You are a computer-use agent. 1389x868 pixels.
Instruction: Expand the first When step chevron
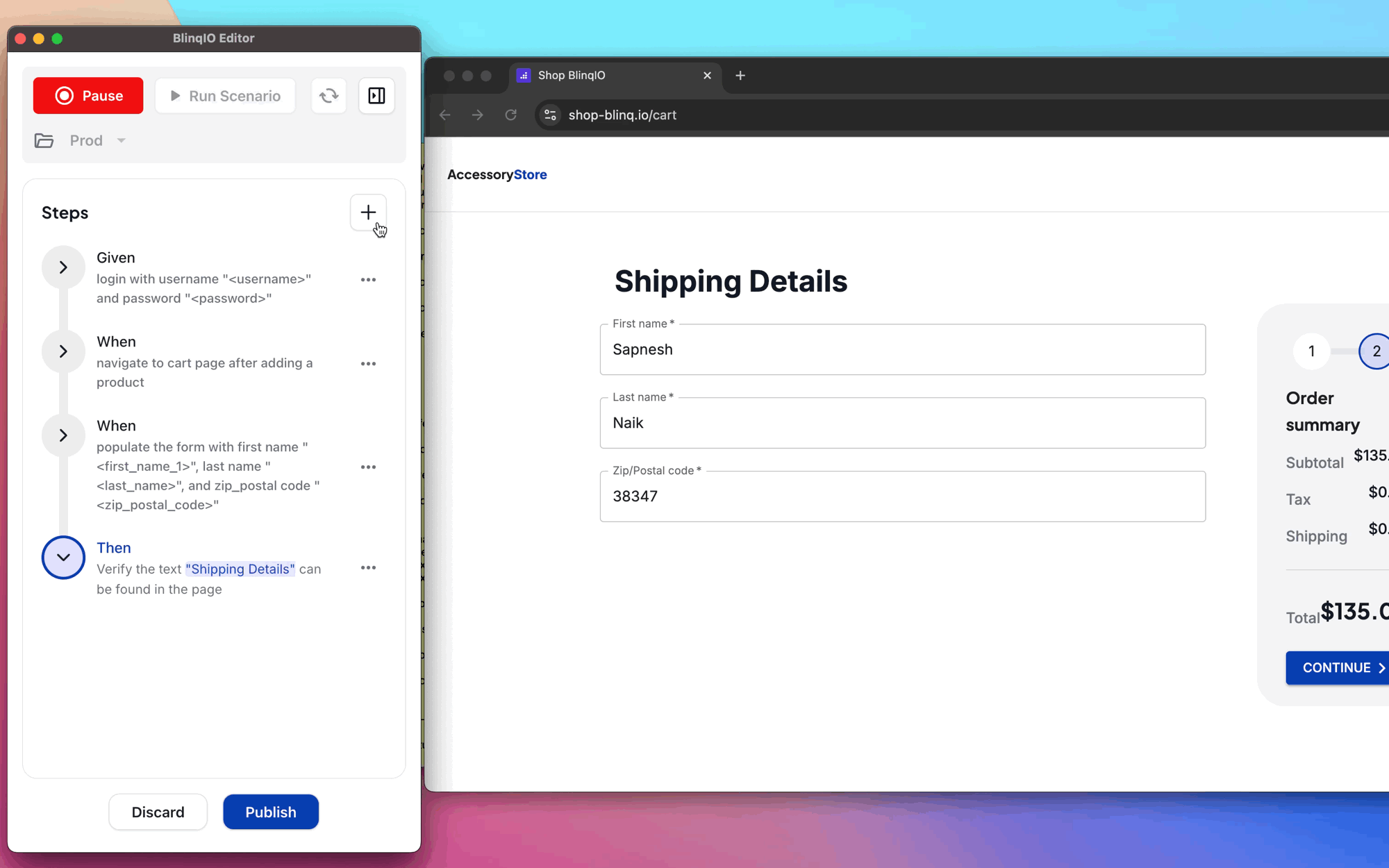[63, 351]
